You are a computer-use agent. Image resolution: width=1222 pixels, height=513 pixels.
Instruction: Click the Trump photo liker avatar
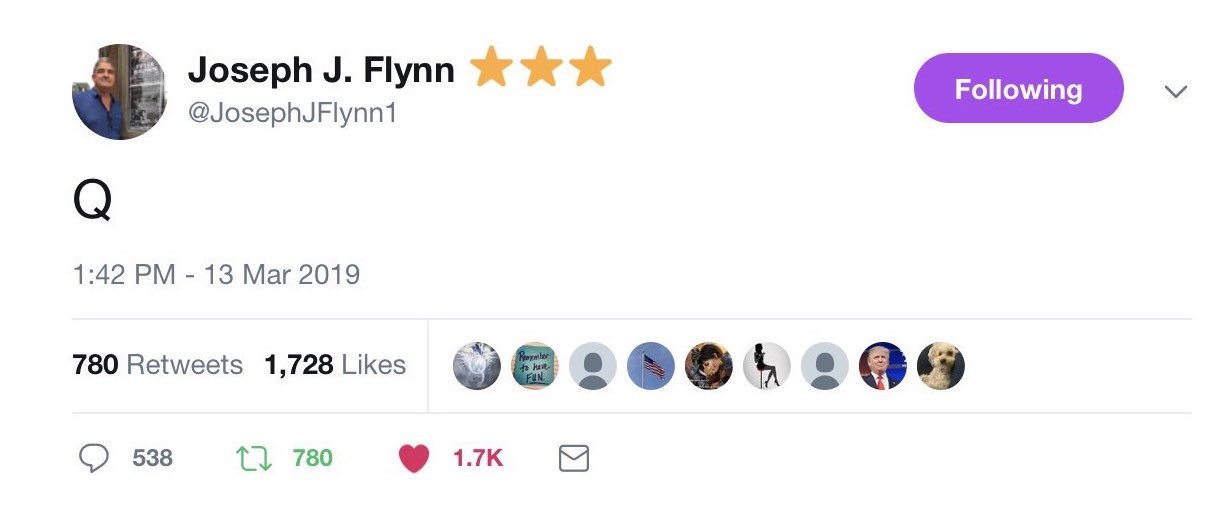(x=883, y=366)
